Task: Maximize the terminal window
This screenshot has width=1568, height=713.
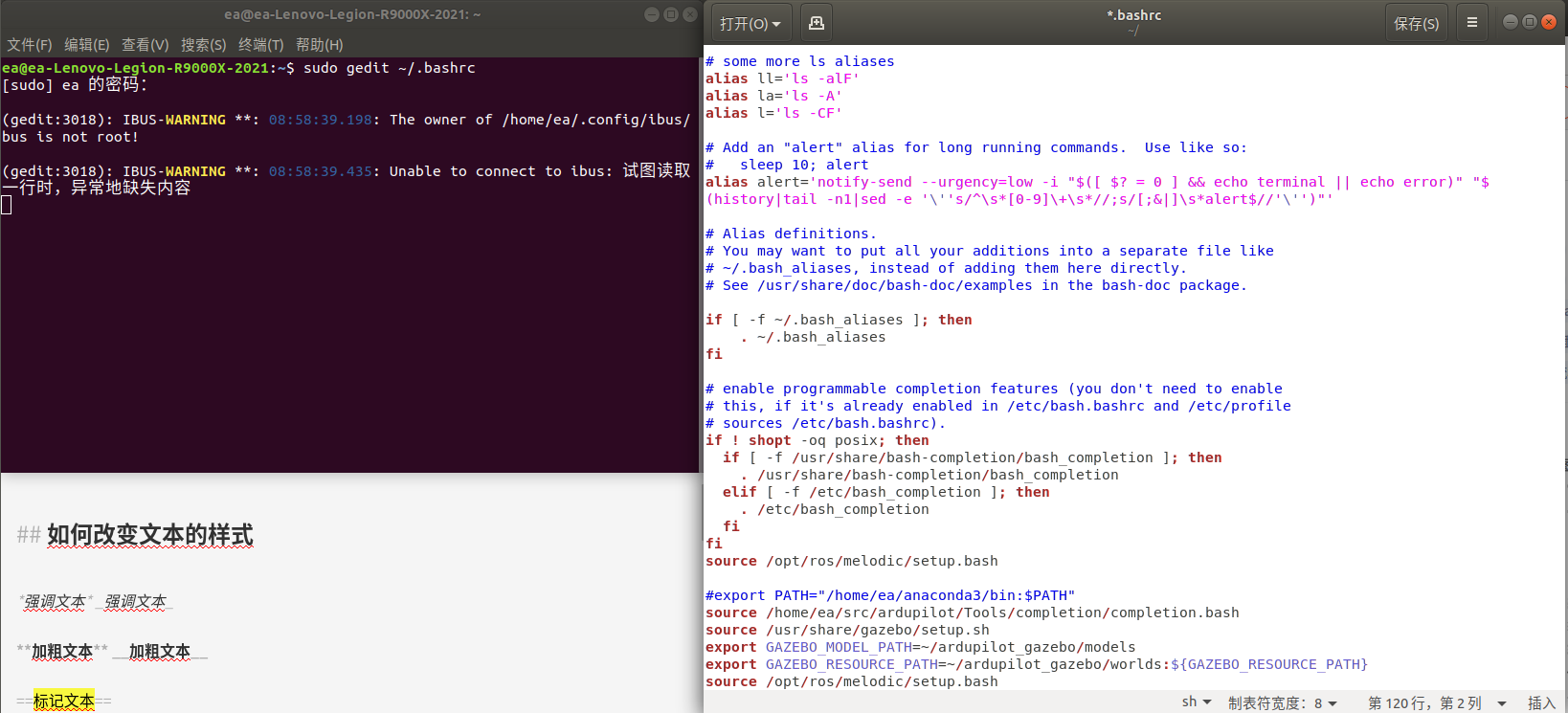Action: (671, 14)
